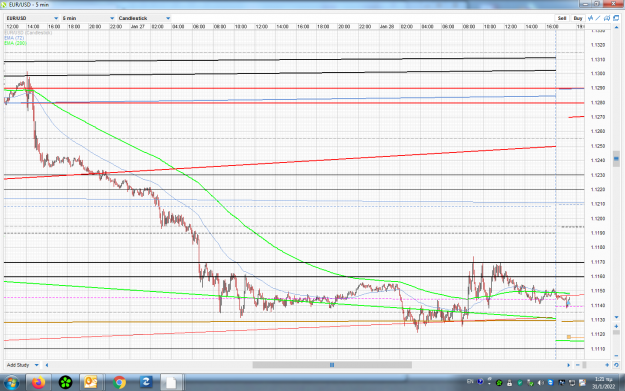Open Google Chrome from the taskbar
625x391 pixels.
(119, 383)
